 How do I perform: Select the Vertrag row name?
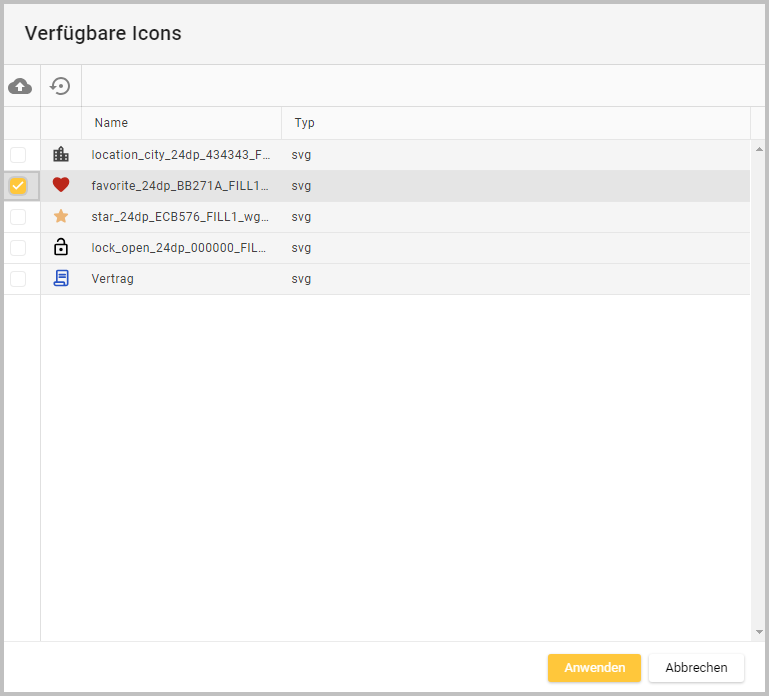pyautogui.click(x=112, y=279)
